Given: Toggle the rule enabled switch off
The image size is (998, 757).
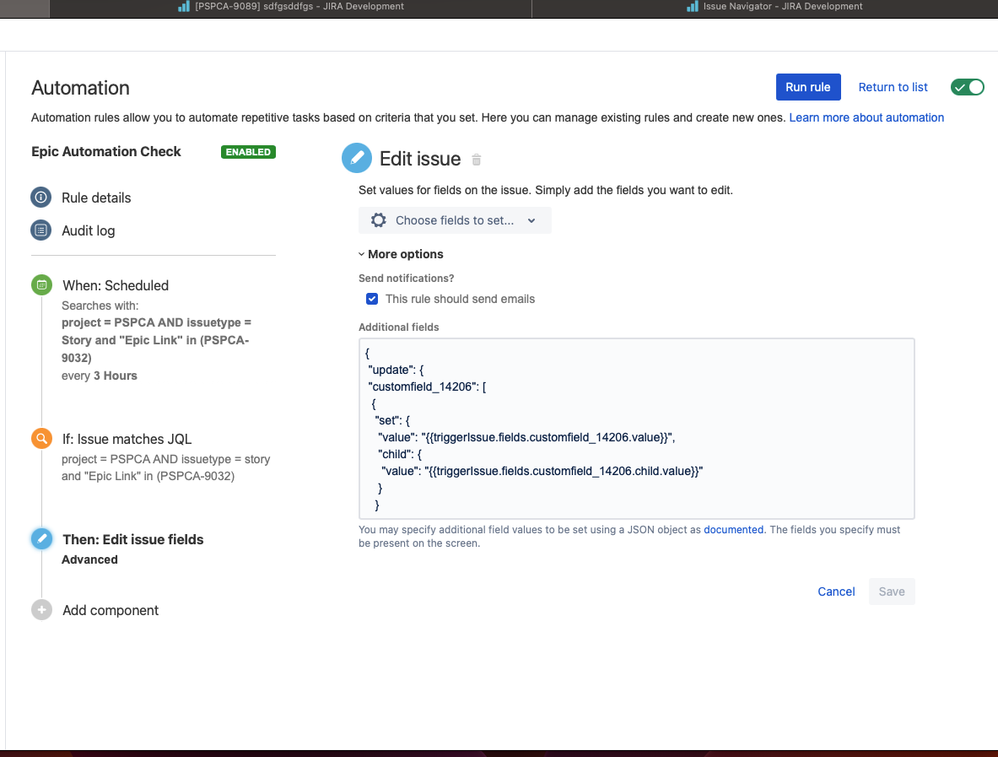Looking at the screenshot, I should click(967, 87).
